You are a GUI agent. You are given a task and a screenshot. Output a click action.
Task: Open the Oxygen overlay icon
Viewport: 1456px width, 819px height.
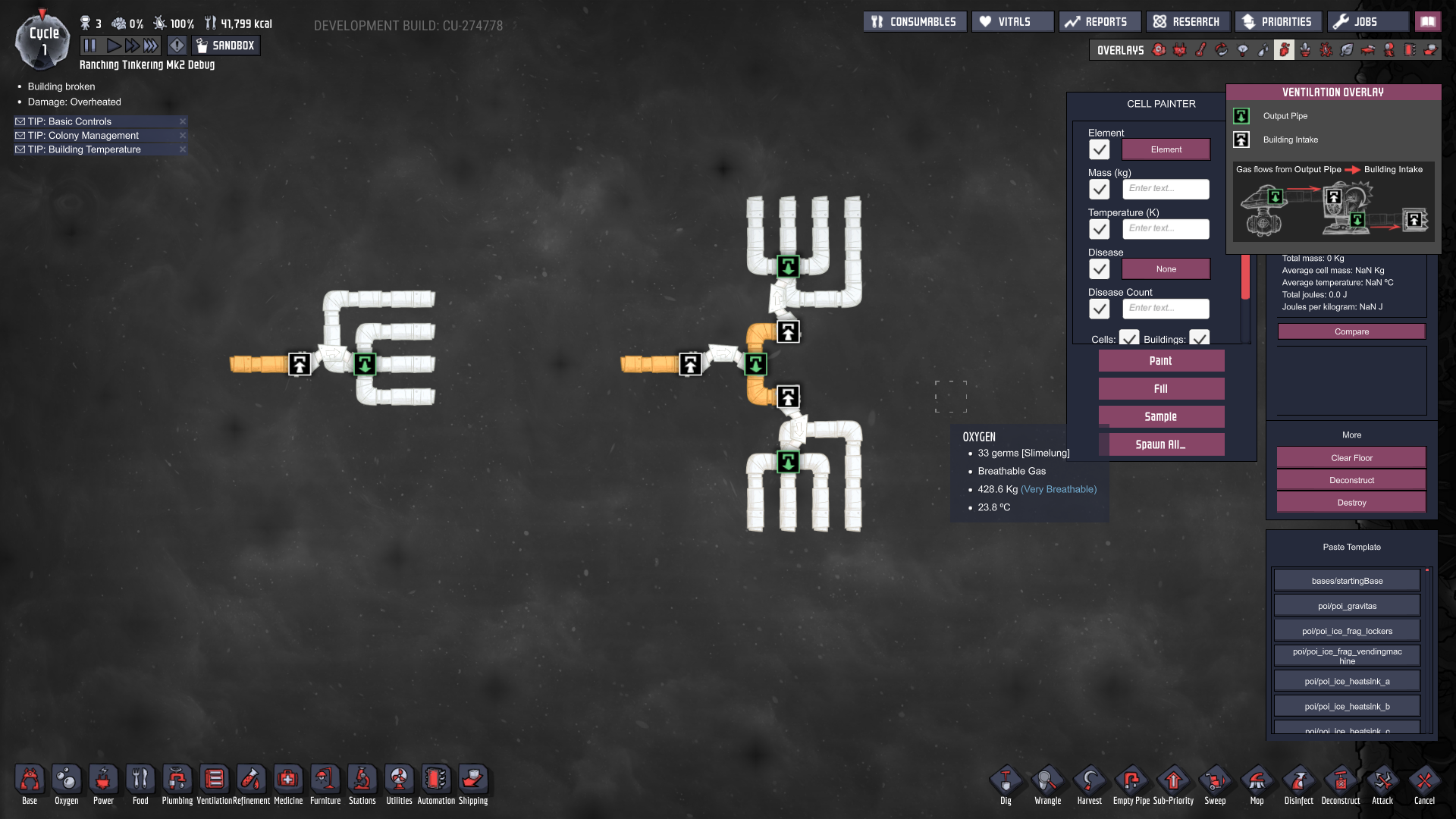(x=1159, y=50)
